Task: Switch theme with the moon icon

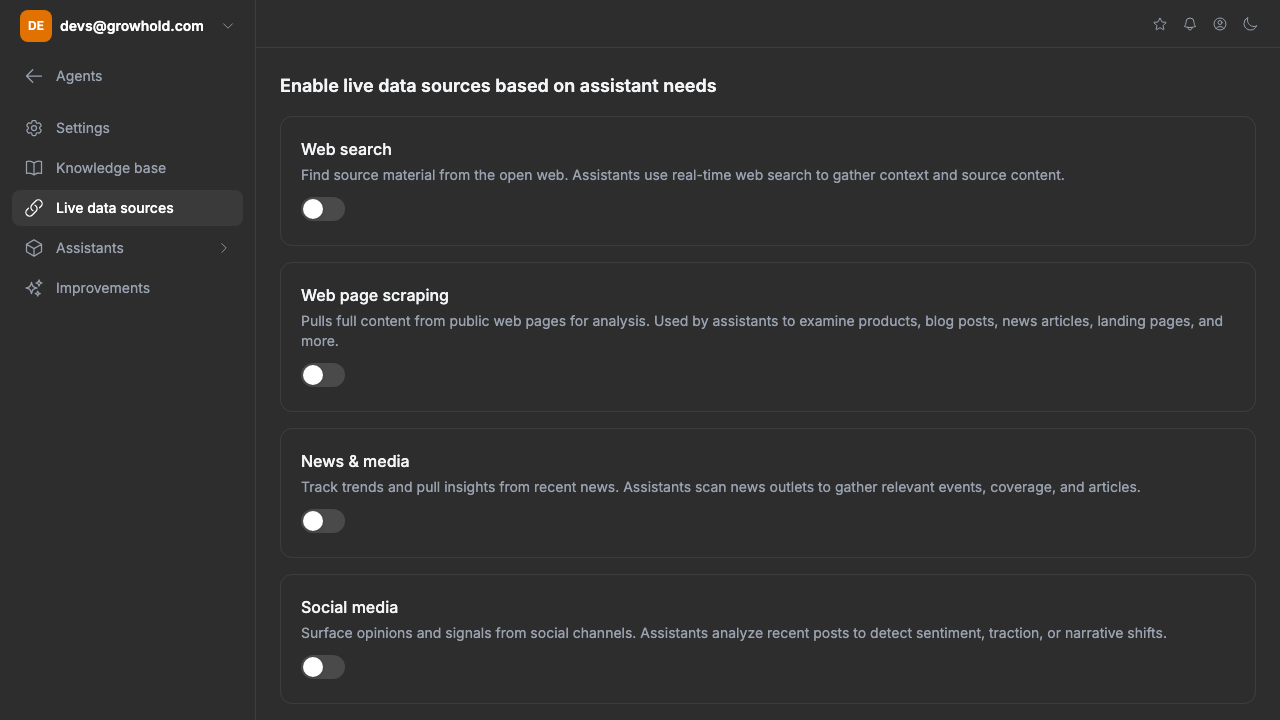Action: 1250,24
